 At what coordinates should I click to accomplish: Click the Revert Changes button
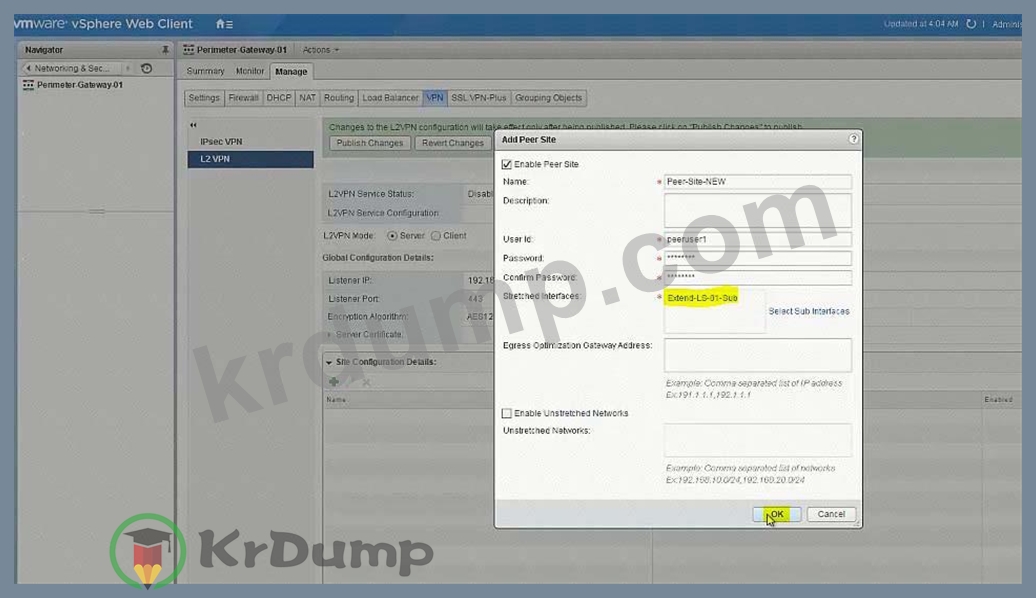[453, 143]
